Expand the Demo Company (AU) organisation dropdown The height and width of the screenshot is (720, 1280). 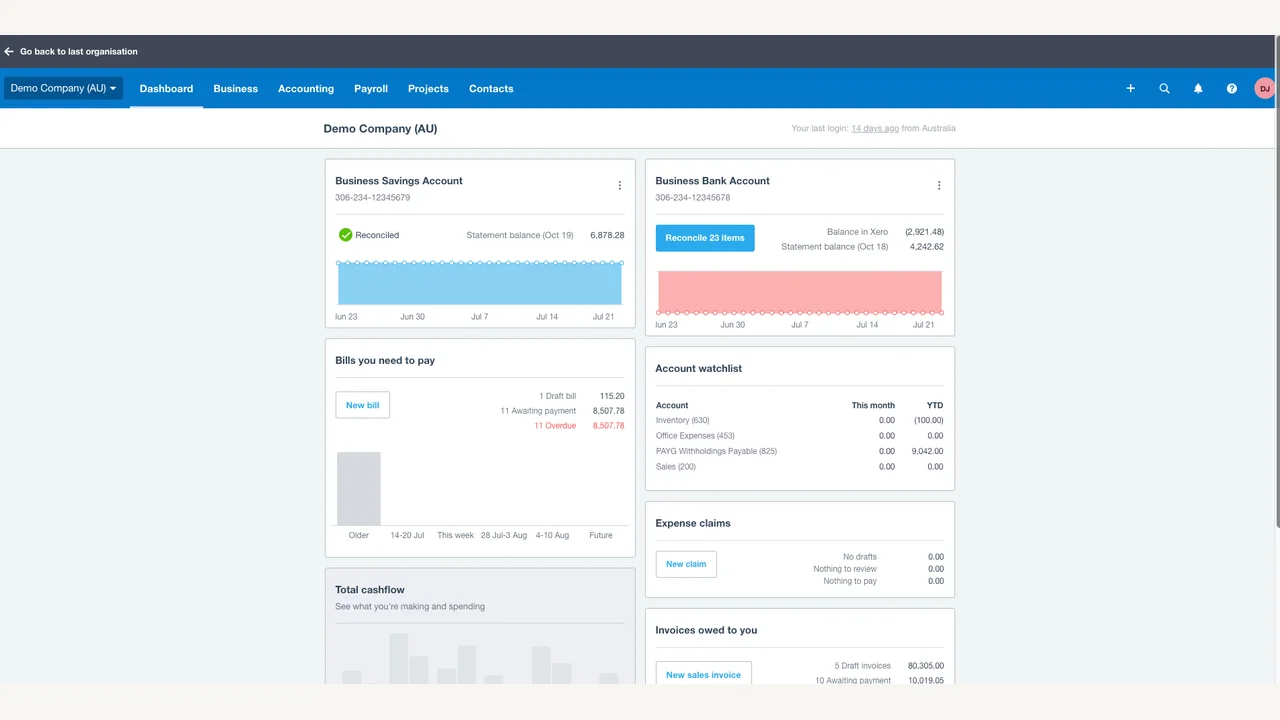pyautogui.click(x=63, y=88)
